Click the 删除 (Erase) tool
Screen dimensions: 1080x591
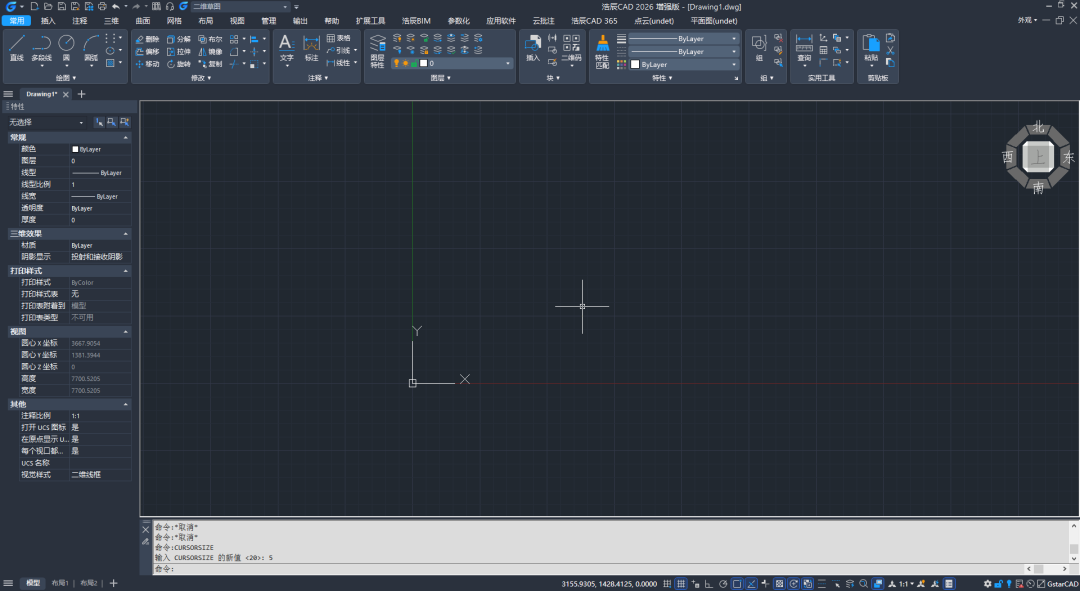147,39
